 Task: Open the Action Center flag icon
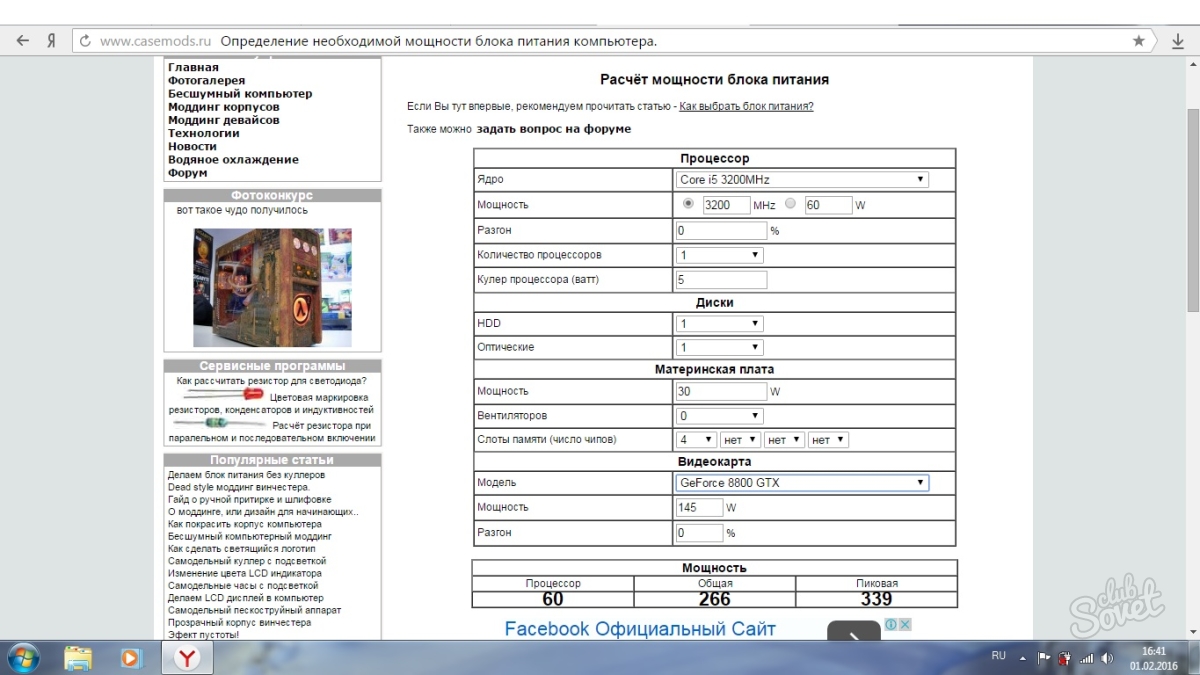pyautogui.click(x=1044, y=658)
